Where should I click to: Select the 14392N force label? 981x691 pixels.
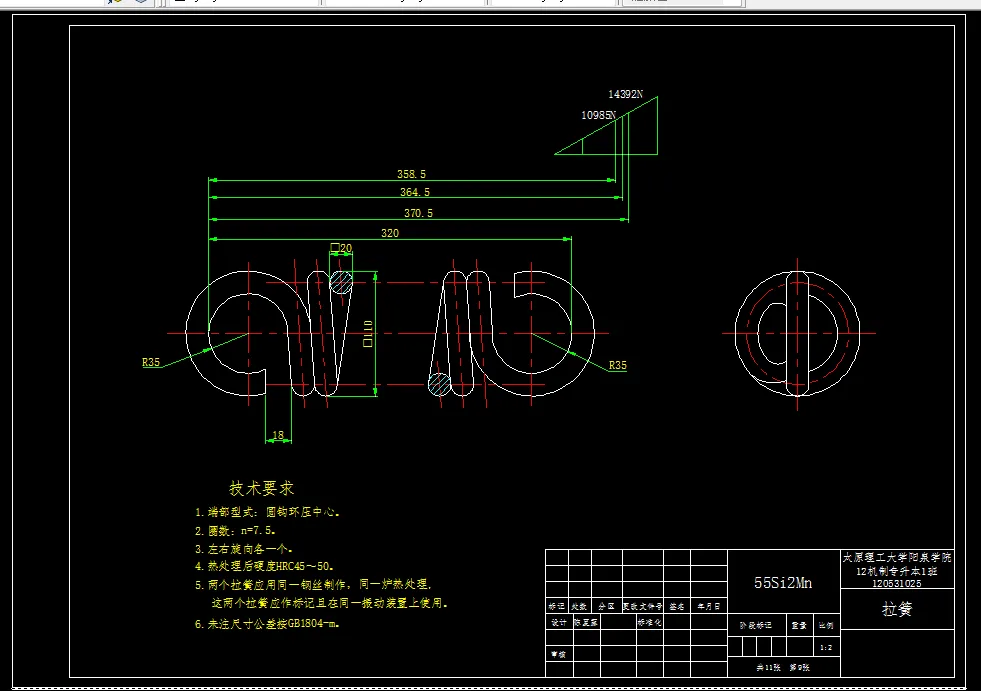point(625,95)
